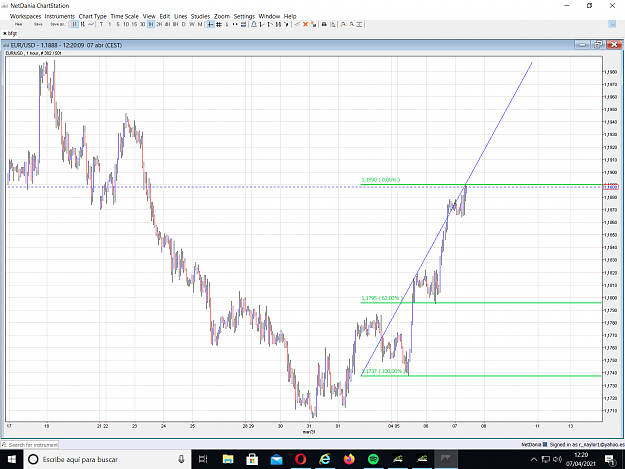Open the Workspaces menu
The image size is (625, 469).
tap(26, 16)
